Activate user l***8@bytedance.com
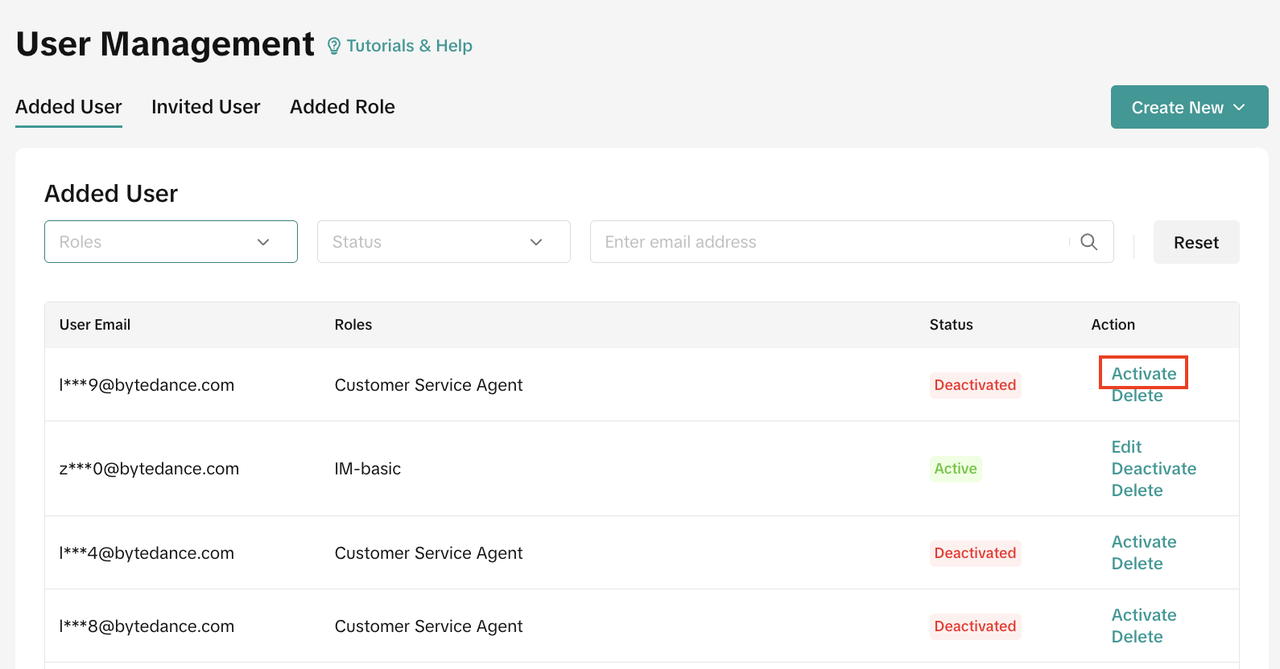Image resolution: width=1280 pixels, height=669 pixels. pyautogui.click(x=1144, y=615)
